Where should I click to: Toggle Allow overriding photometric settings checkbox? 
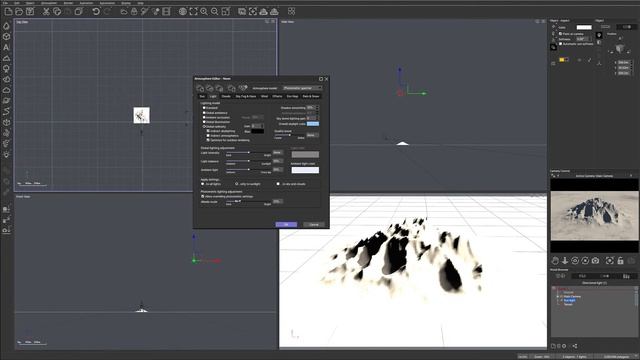coord(203,196)
